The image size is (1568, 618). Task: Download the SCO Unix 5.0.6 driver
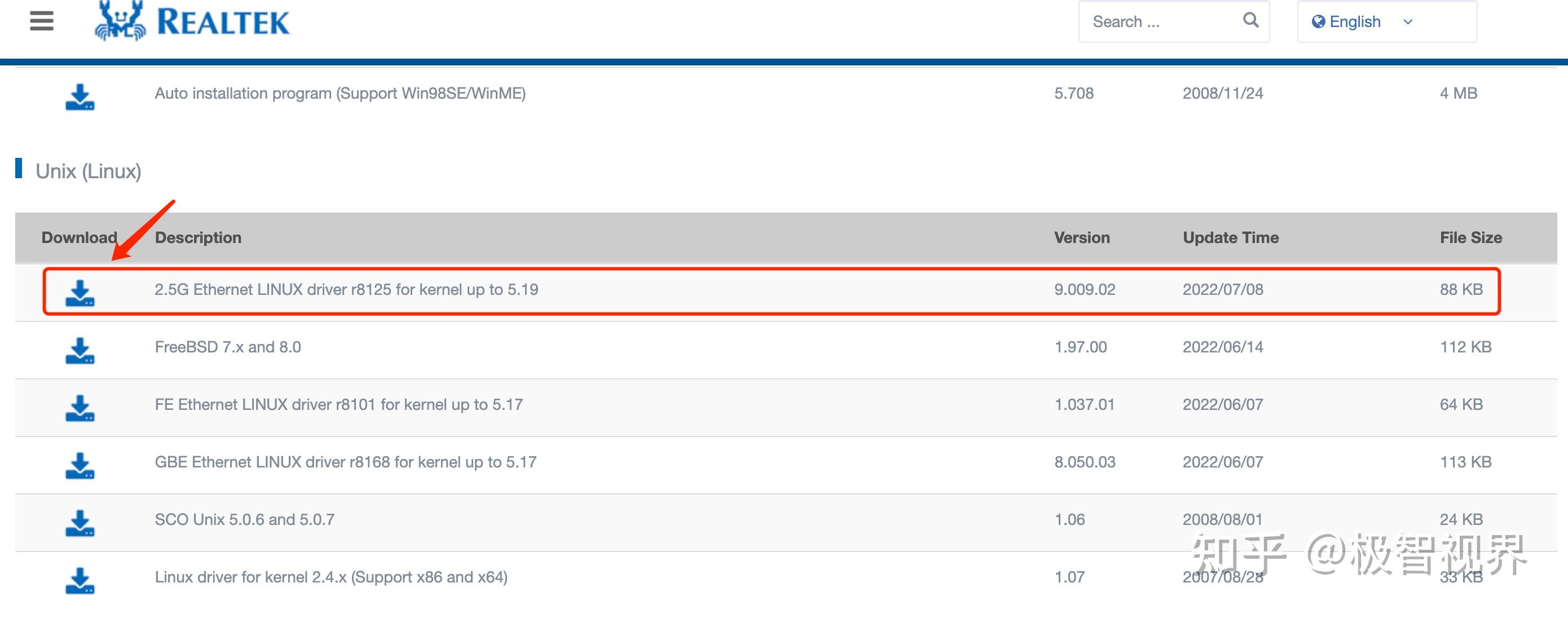pos(80,523)
